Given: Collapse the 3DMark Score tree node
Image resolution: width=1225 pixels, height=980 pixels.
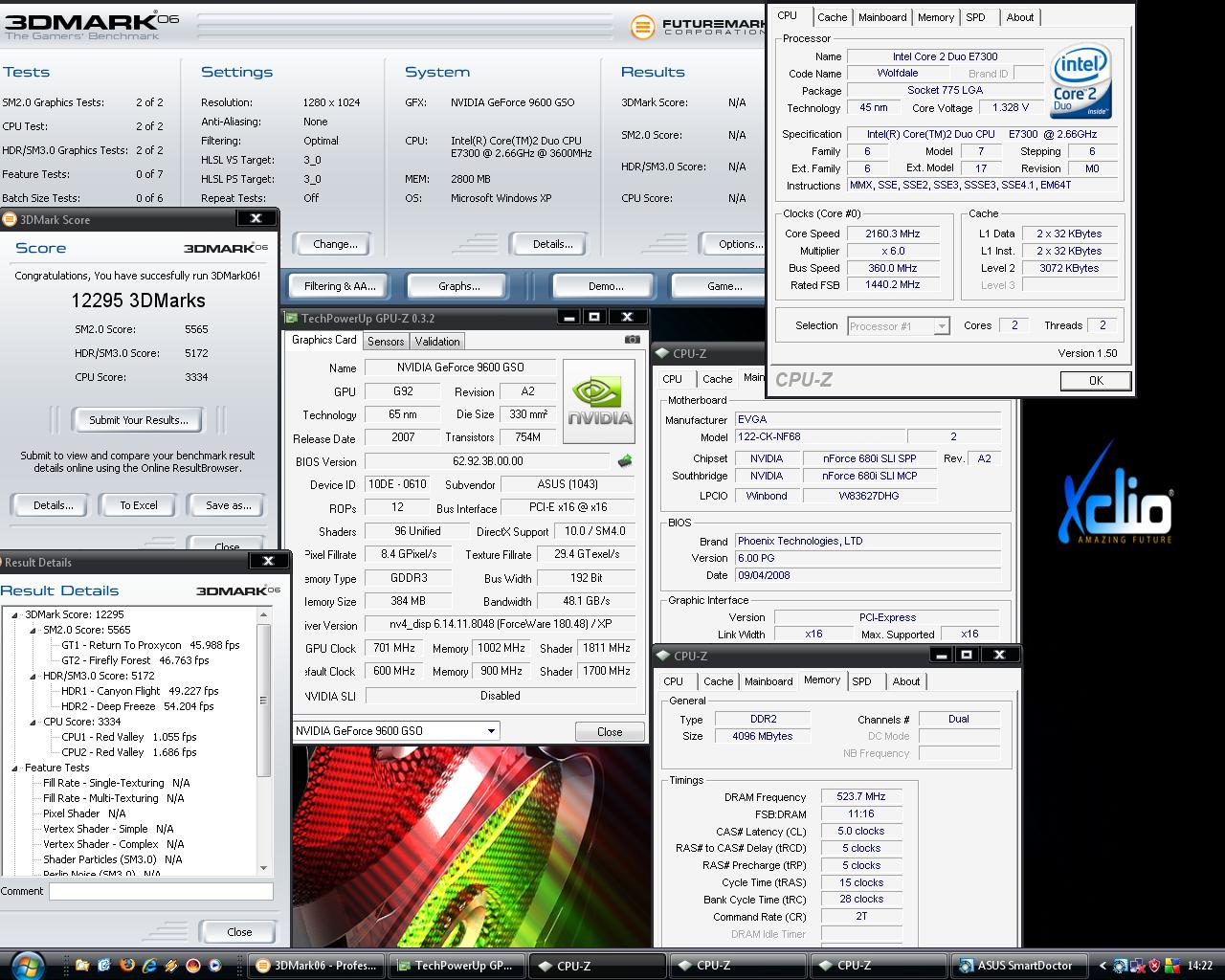Looking at the screenshot, I should [15, 614].
